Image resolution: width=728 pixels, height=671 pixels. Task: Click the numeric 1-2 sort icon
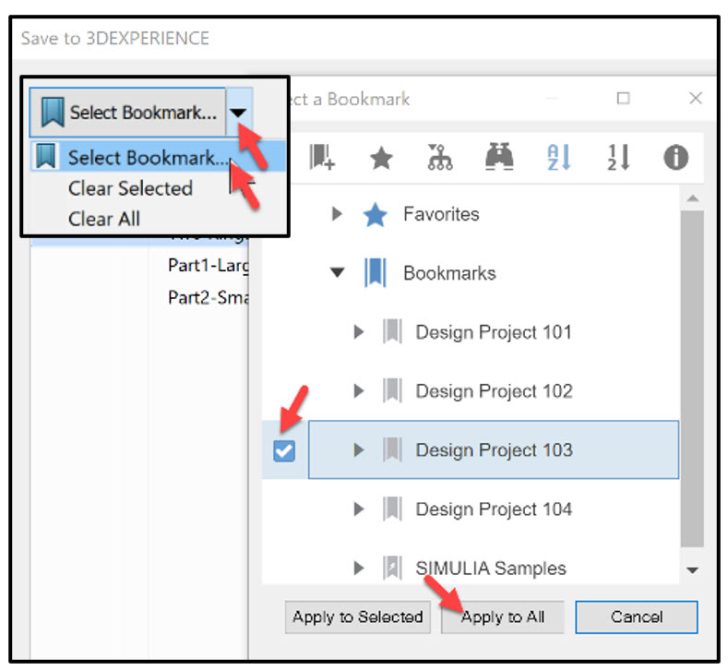(617, 158)
